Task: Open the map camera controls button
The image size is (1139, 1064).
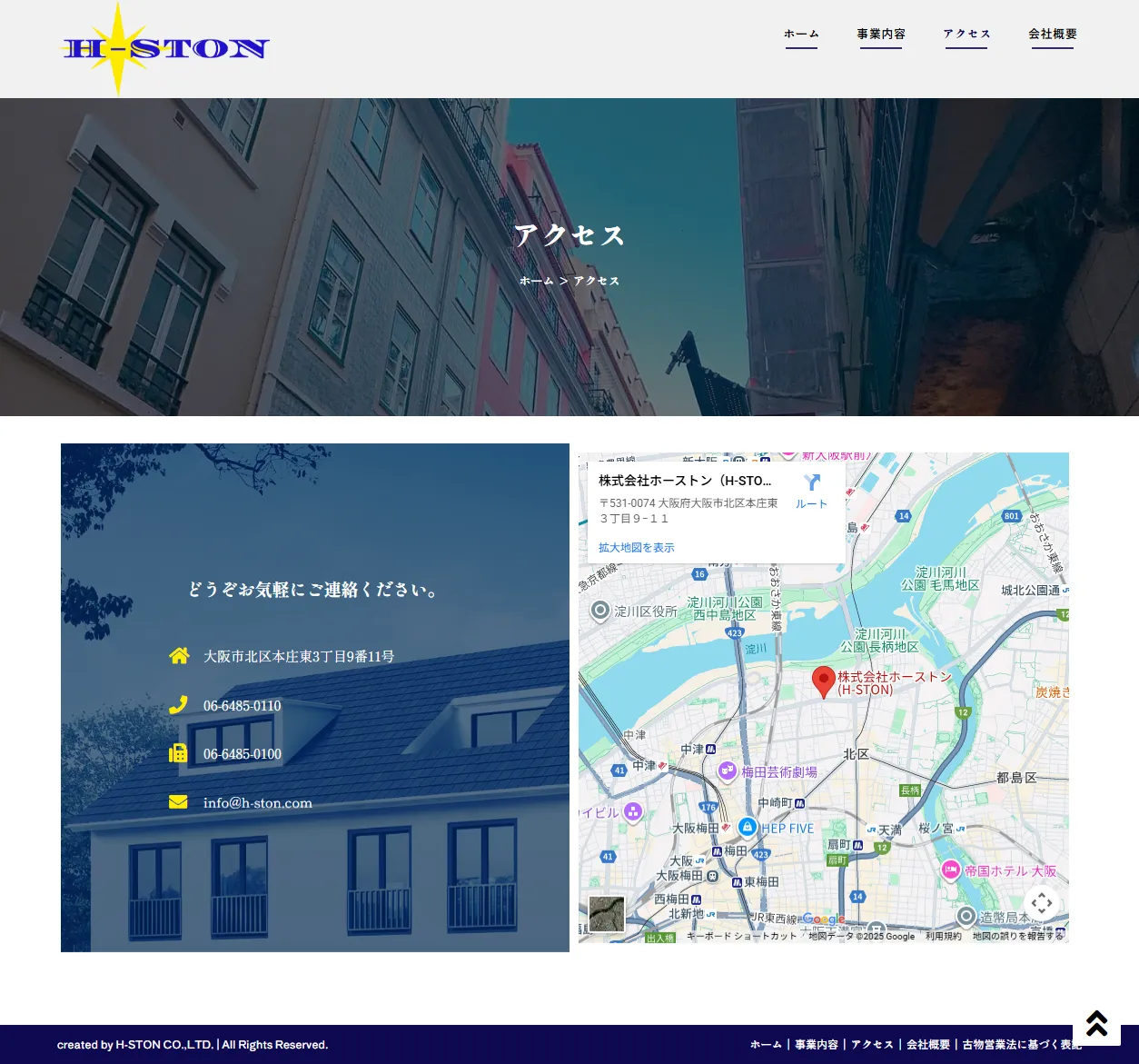Action: coord(1042,903)
